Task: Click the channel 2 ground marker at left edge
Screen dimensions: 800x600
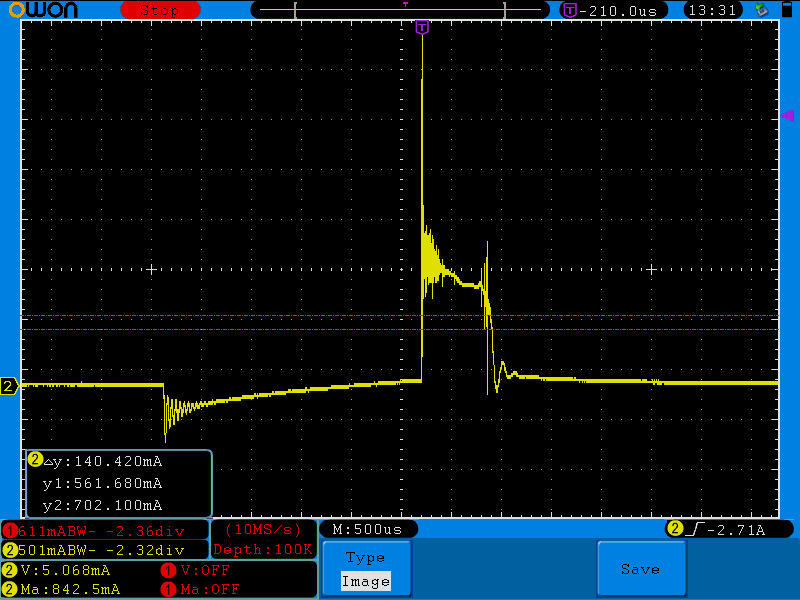Action: (x=9, y=386)
